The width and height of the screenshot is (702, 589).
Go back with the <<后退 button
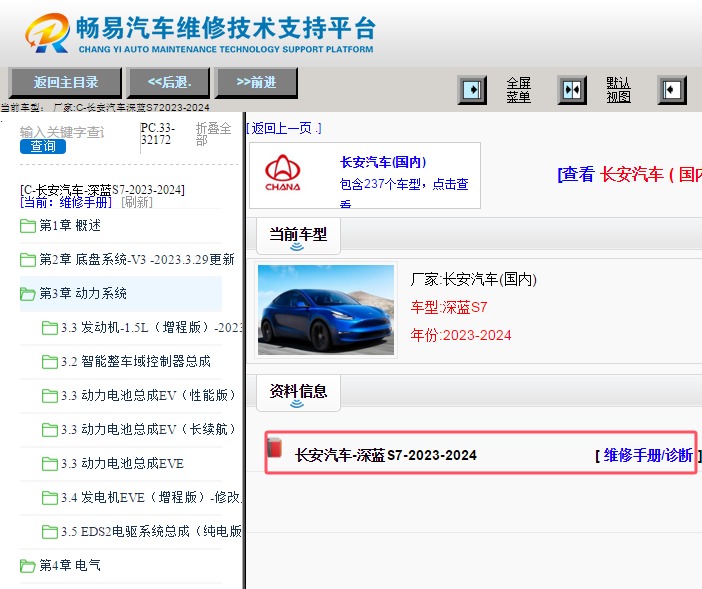pos(169,82)
